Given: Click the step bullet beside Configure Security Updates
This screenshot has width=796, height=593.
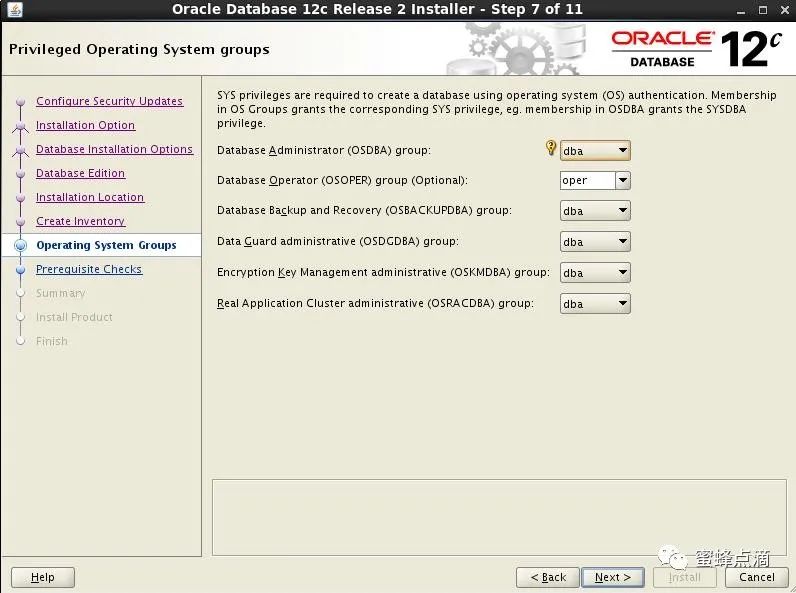Looking at the screenshot, I should click(x=20, y=102).
